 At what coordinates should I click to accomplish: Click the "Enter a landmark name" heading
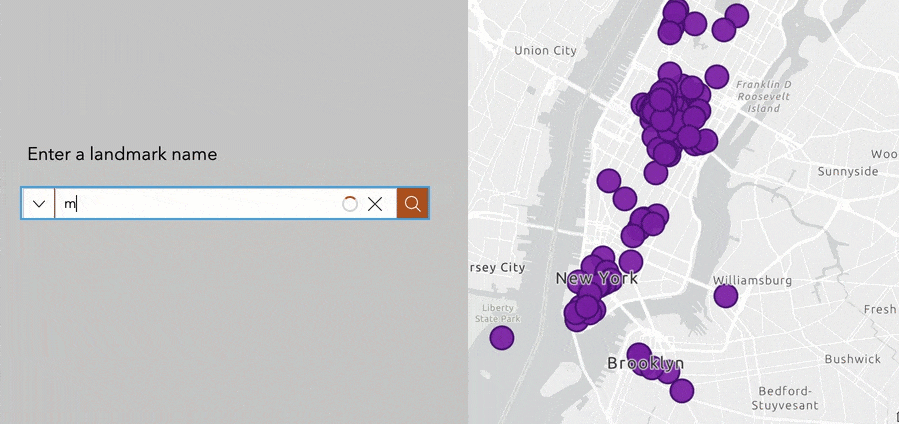(x=122, y=154)
